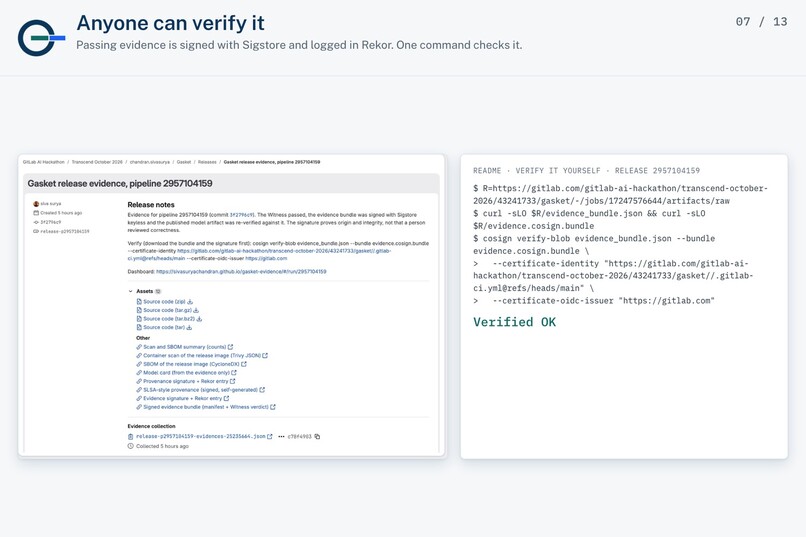Open the Releases breadcrumb
The image size is (806, 537).
pyautogui.click(x=207, y=162)
